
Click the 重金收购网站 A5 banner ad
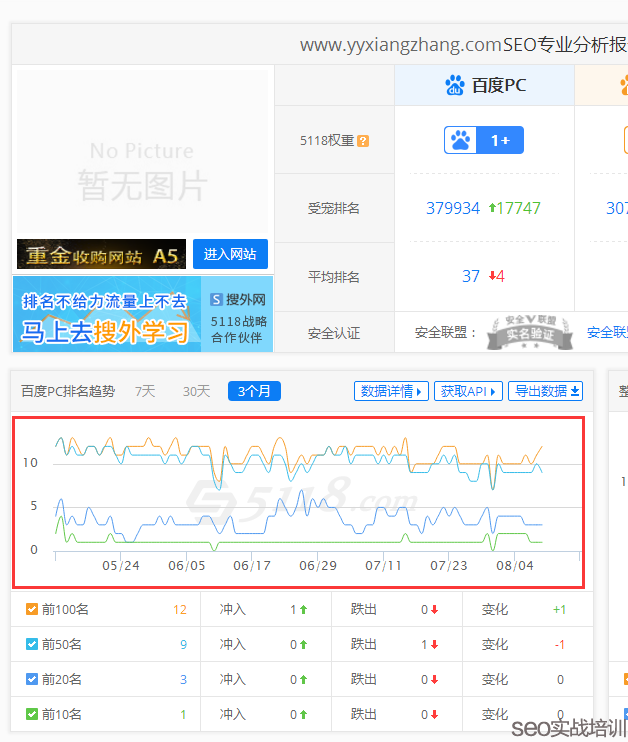pyautogui.click(x=101, y=254)
